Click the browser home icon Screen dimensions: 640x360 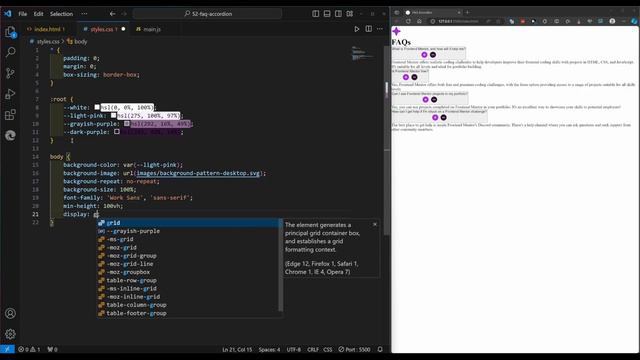coord(419,21)
